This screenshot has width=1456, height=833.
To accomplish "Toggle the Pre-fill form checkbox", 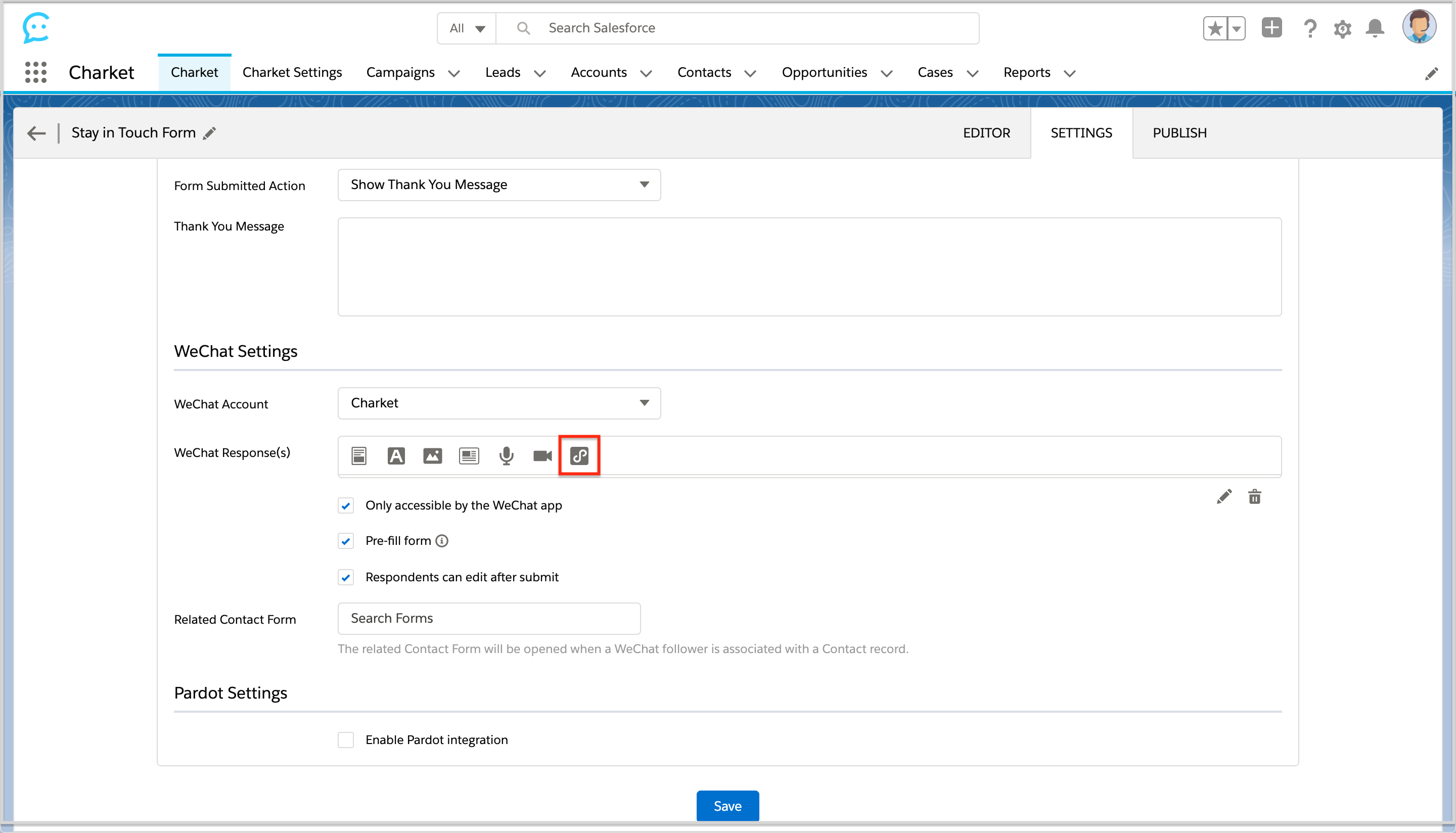I will [346, 541].
